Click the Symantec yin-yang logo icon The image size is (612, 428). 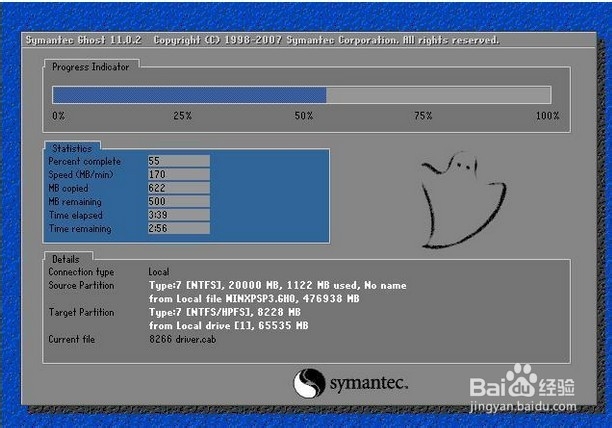pyautogui.click(x=309, y=383)
